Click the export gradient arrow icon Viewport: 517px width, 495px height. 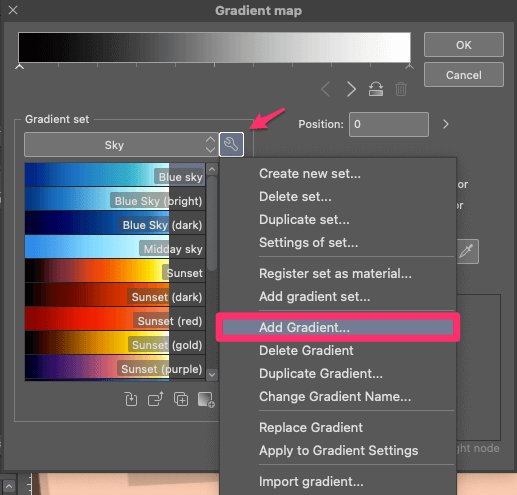point(156,399)
